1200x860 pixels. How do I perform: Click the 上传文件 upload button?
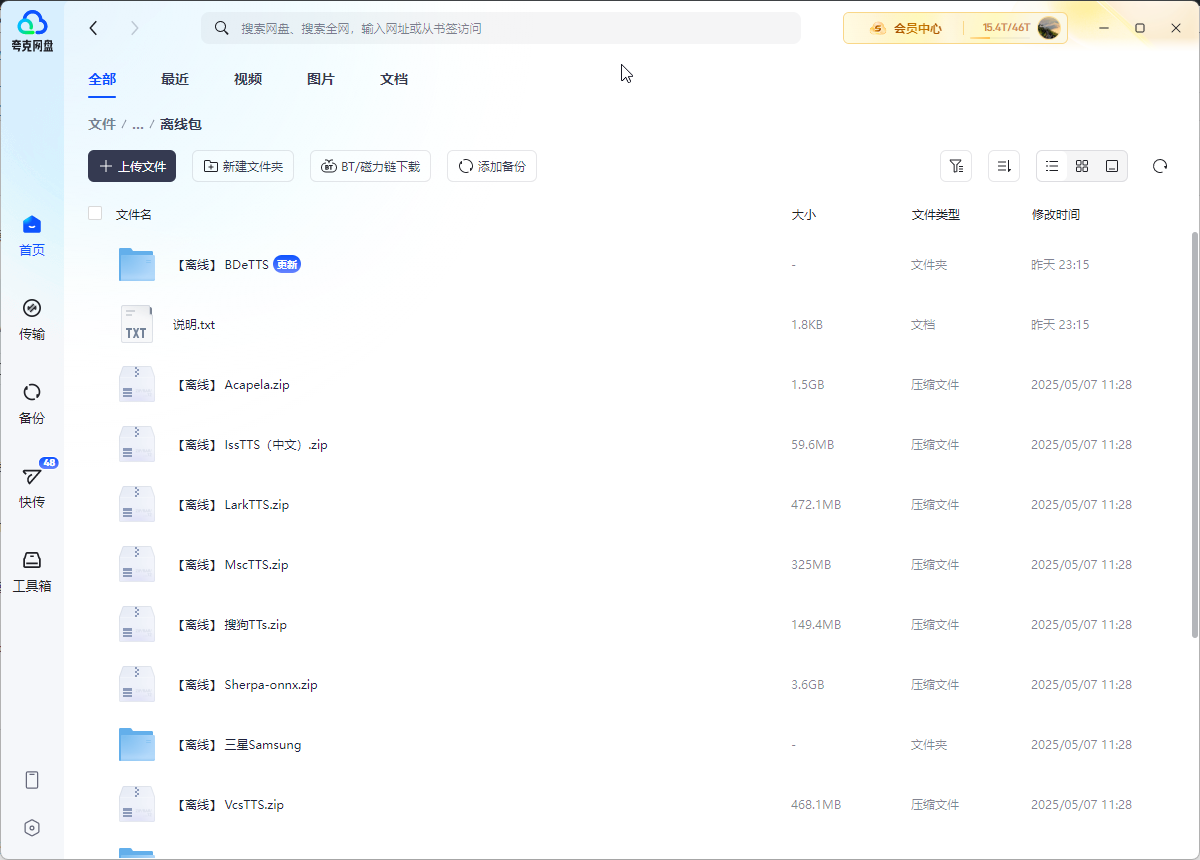tap(132, 166)
